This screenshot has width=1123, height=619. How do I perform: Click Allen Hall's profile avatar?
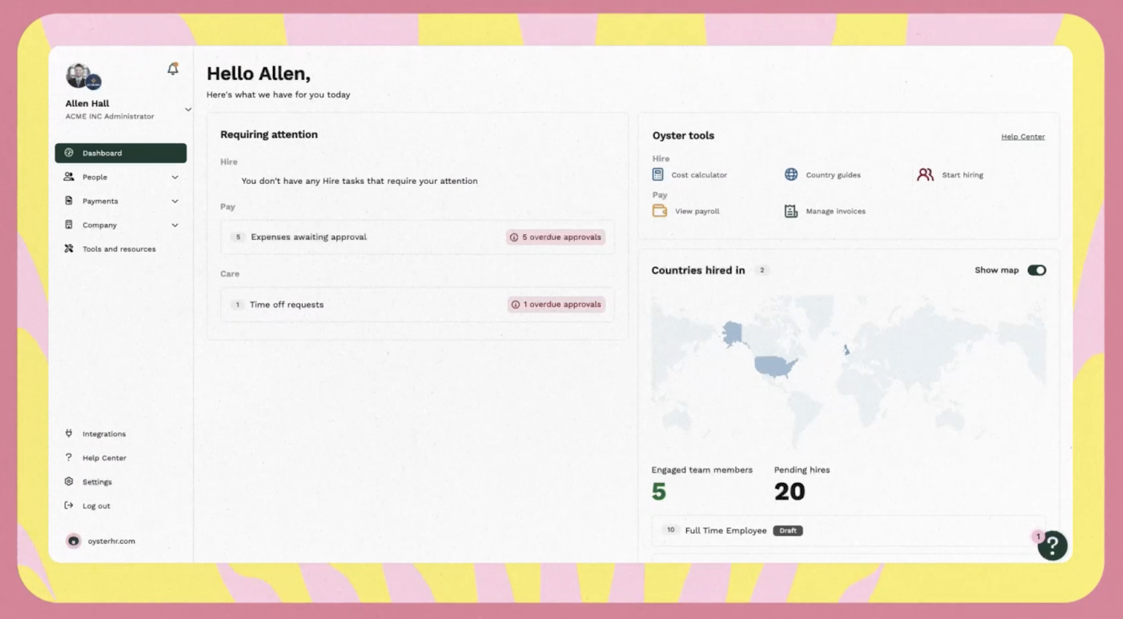coord(78,75)
